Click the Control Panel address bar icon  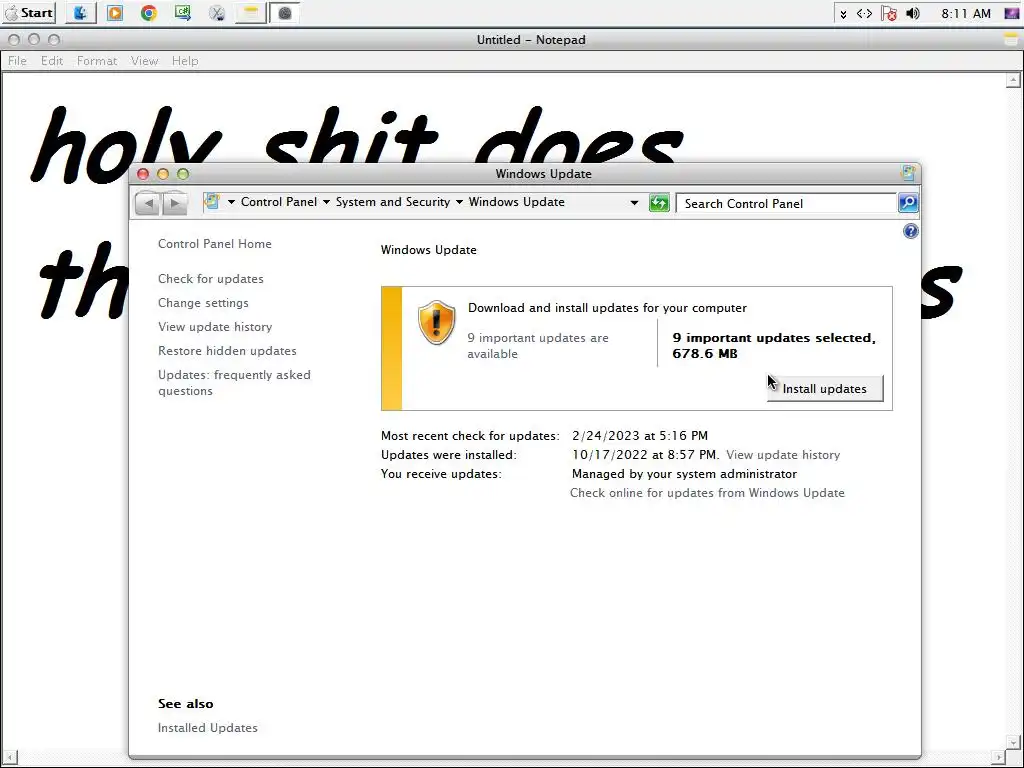pos(212,202)
